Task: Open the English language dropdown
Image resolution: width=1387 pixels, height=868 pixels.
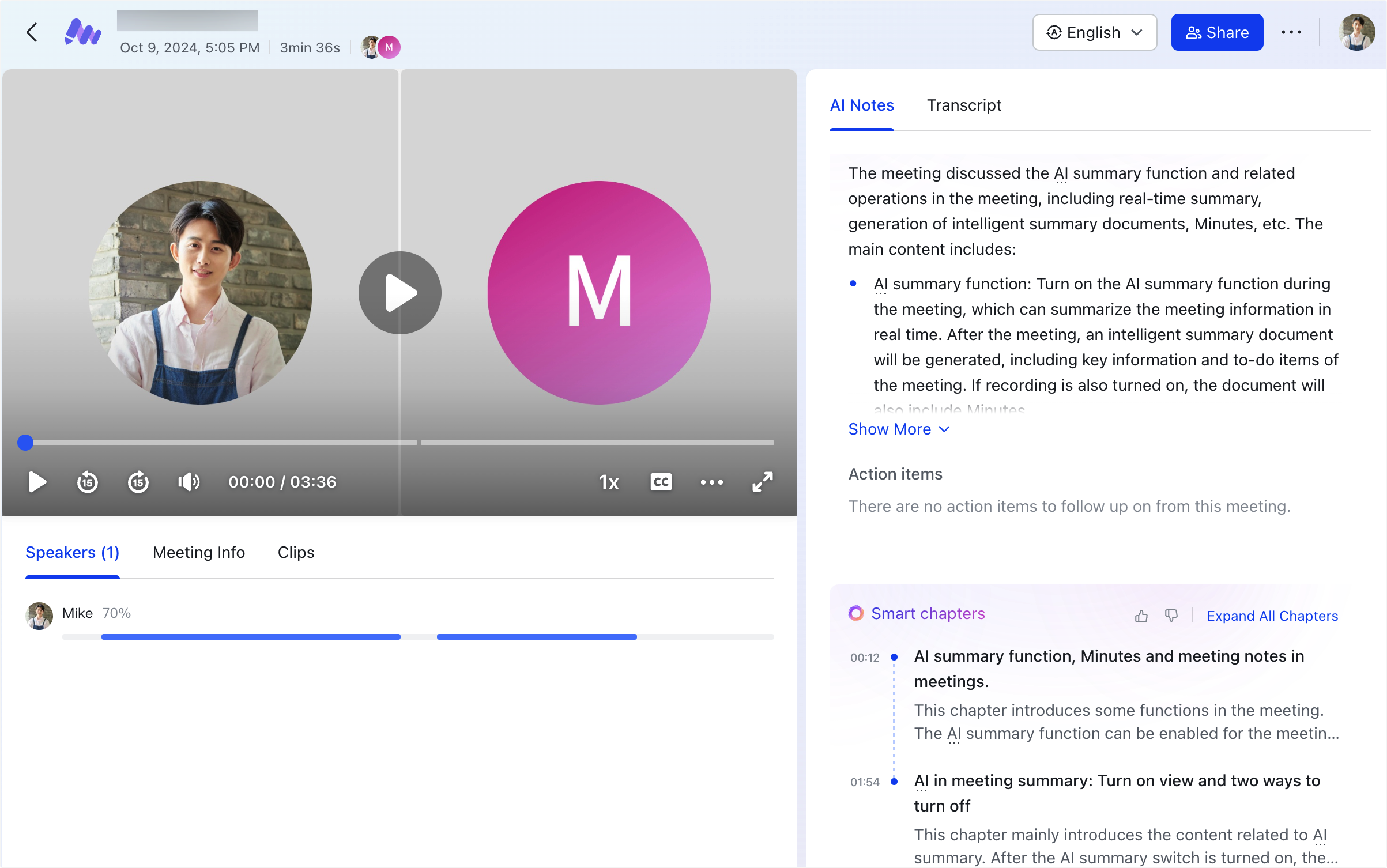Action: point(1094,32)
